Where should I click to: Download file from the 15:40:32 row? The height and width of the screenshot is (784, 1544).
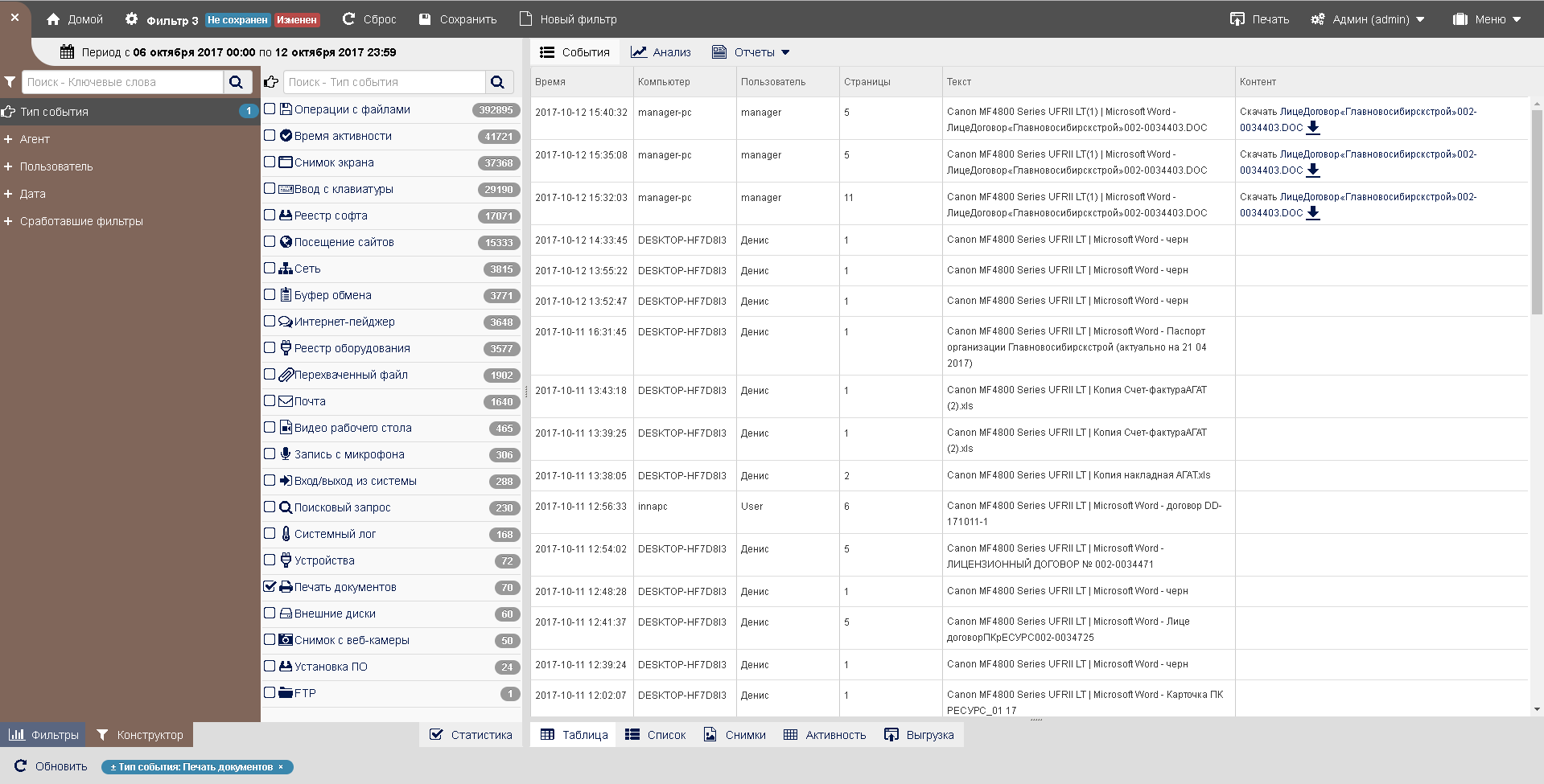click(x=1313, y=128)
